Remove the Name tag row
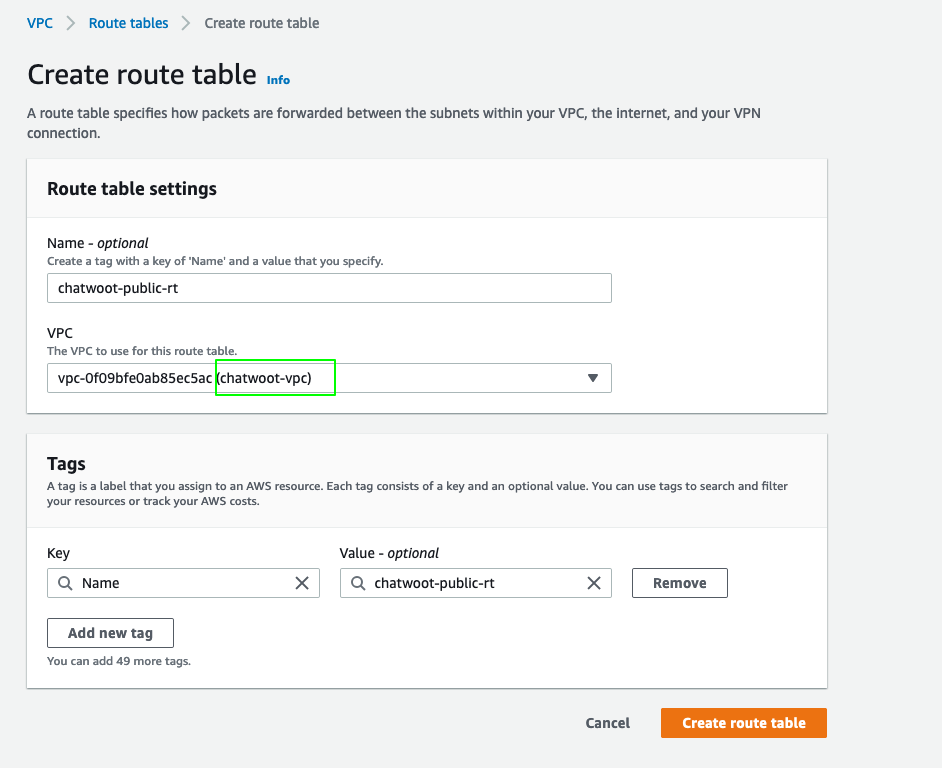 (679, 583)
